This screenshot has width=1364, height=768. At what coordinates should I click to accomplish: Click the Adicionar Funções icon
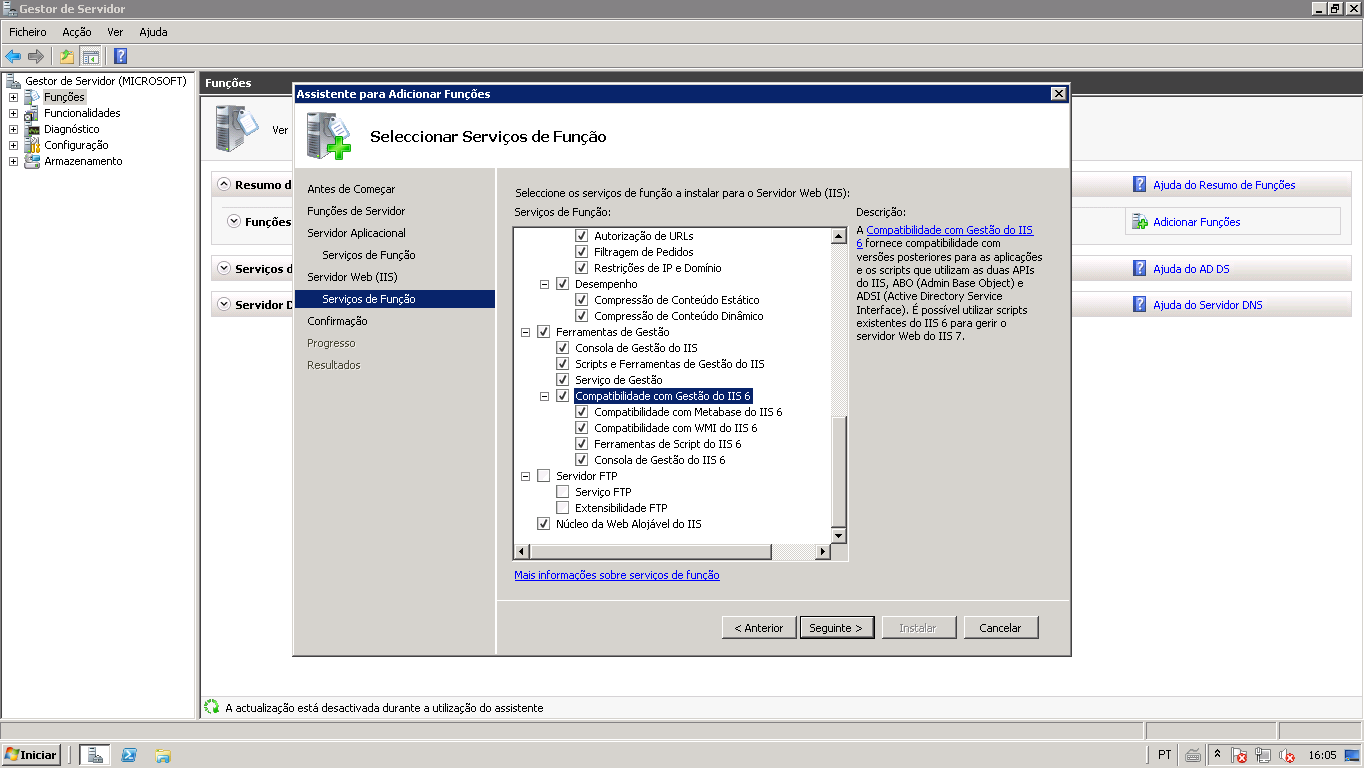(x=1139, y=222)
